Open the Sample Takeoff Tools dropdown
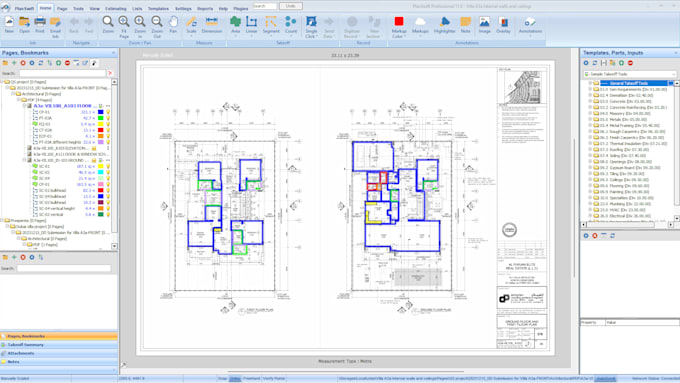This screenshot has width=680, height=383. pos(673,74)
